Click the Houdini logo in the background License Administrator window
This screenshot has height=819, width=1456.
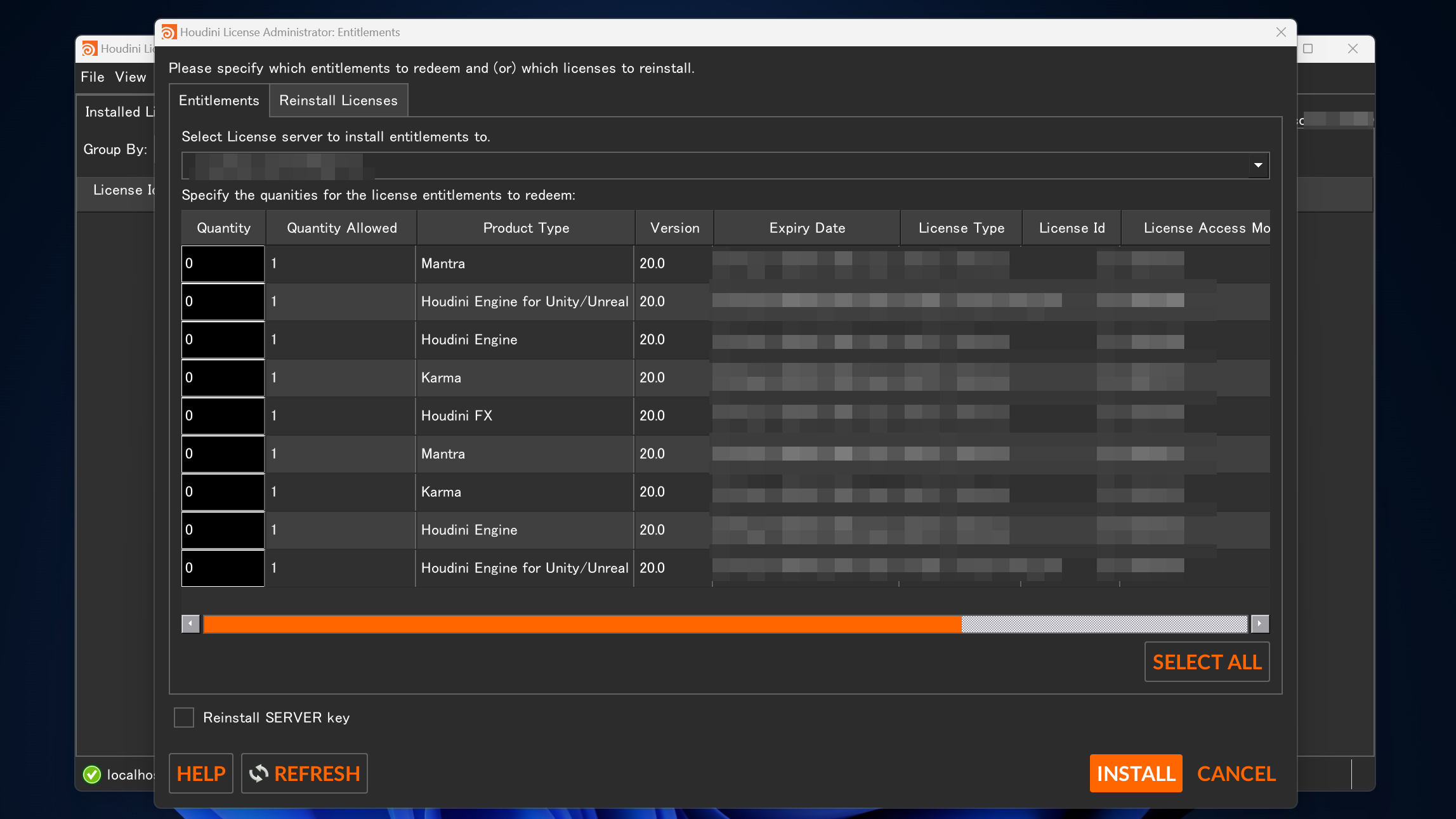point(89,49)
